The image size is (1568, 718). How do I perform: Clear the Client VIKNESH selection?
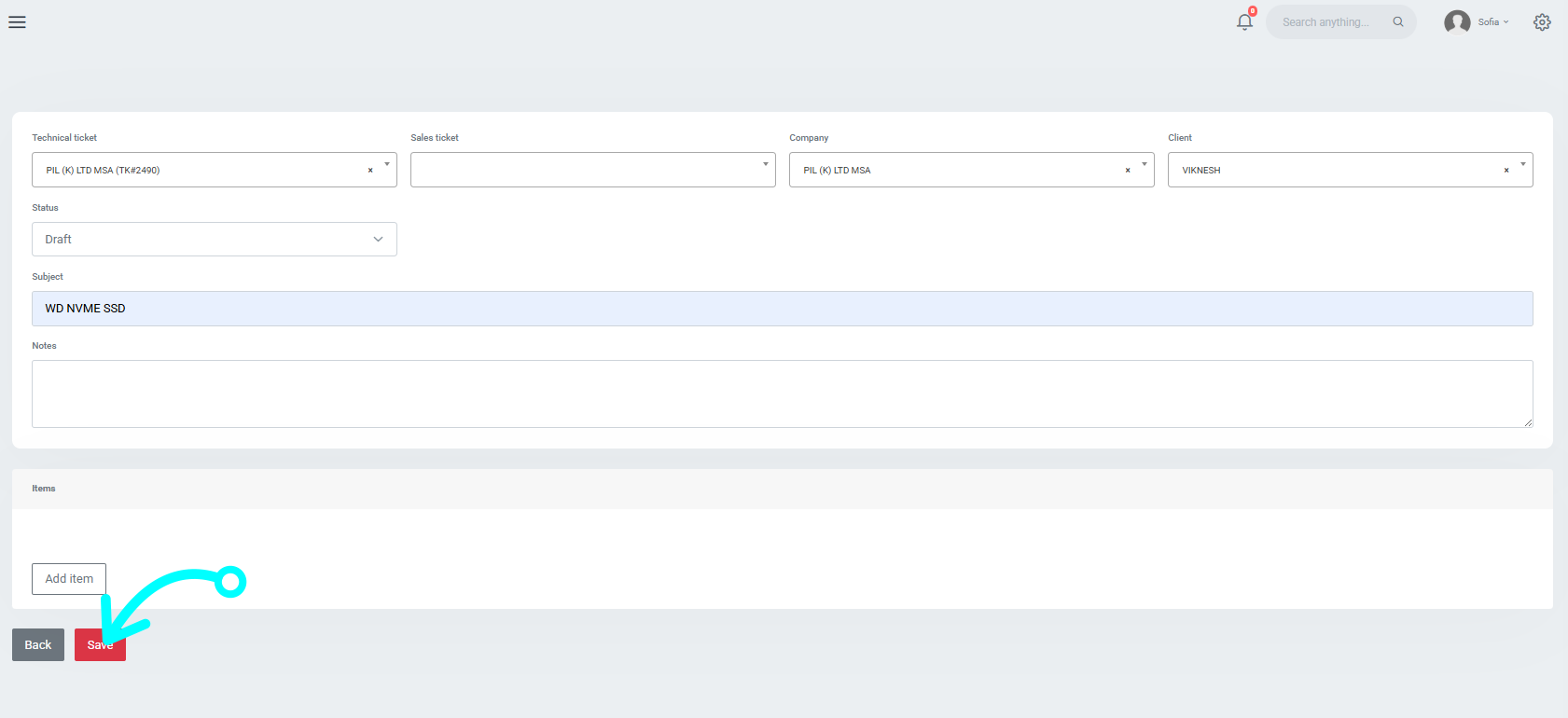[1506, 171]
